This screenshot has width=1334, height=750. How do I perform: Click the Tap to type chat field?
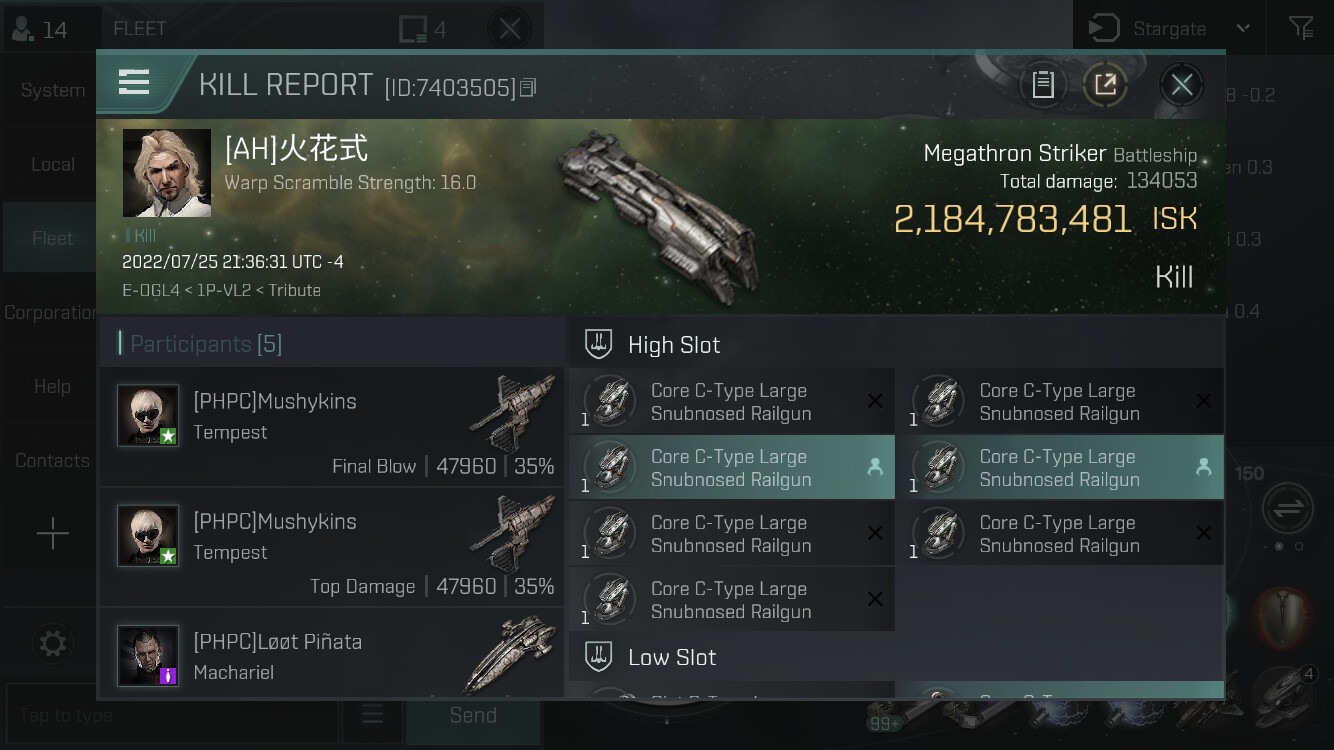point(172,715)
